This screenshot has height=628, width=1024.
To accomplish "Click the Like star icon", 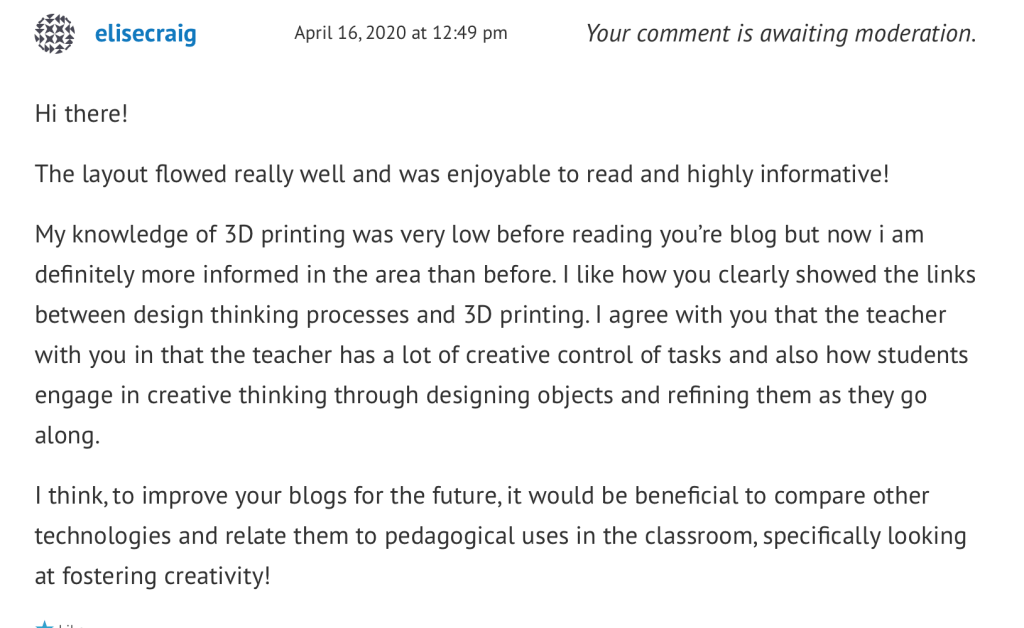I will pos(44,625).
